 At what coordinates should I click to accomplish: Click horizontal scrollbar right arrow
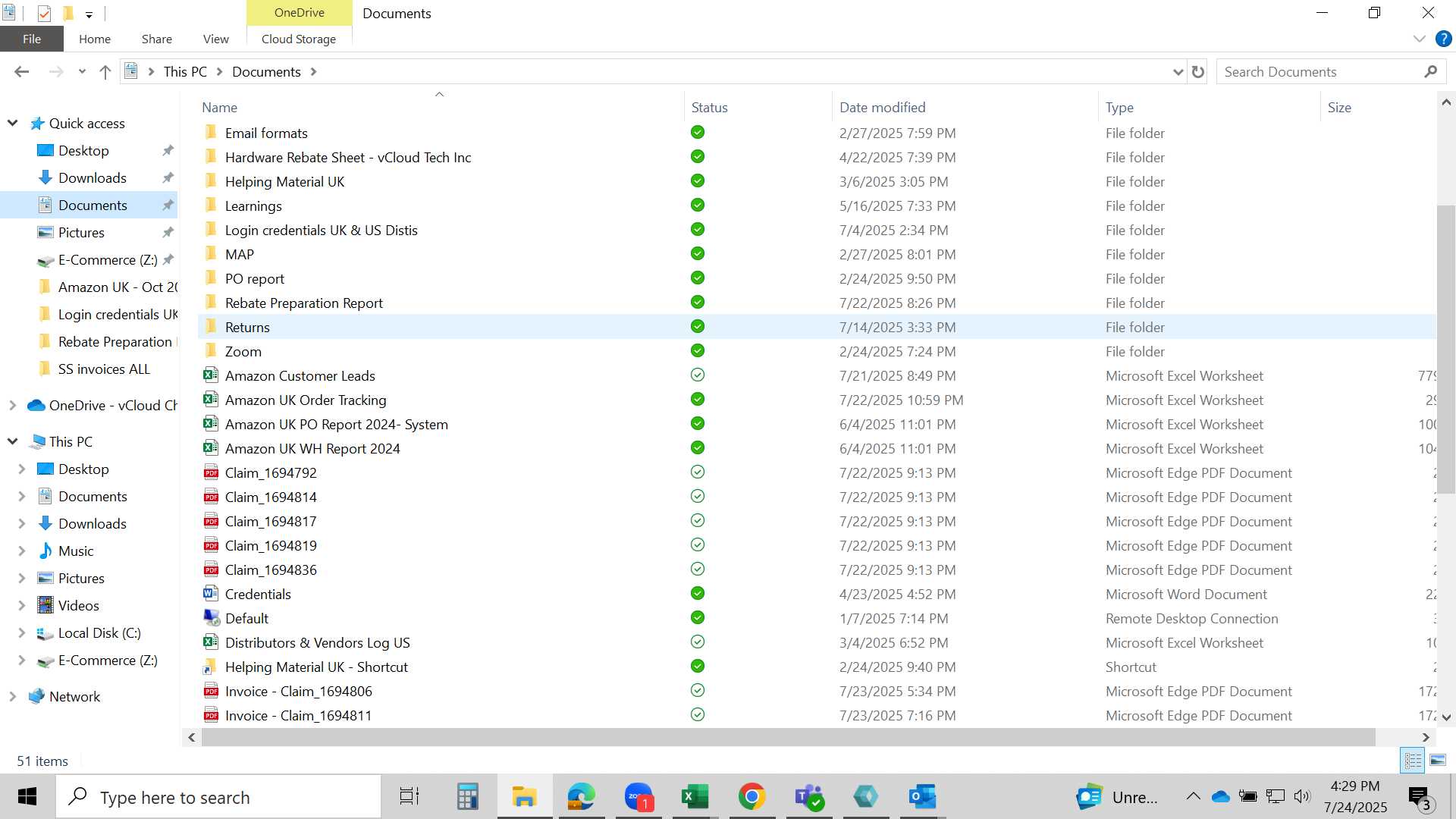[x=1426, y=737]
